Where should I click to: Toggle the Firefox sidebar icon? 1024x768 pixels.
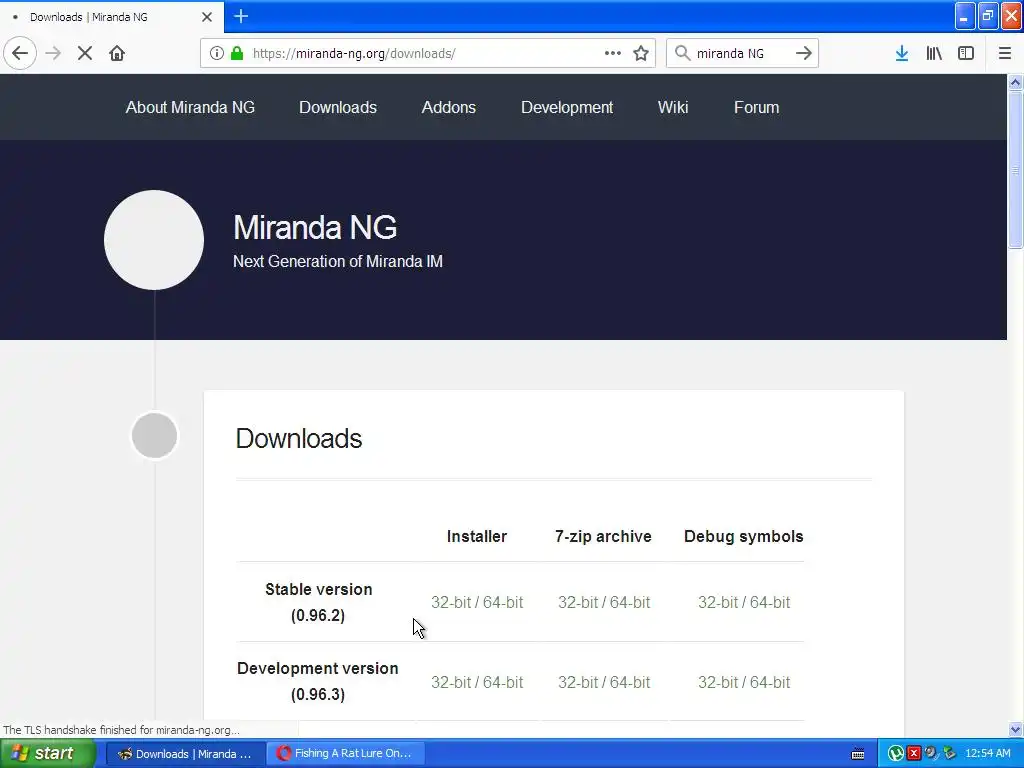[x=966, y=53]
